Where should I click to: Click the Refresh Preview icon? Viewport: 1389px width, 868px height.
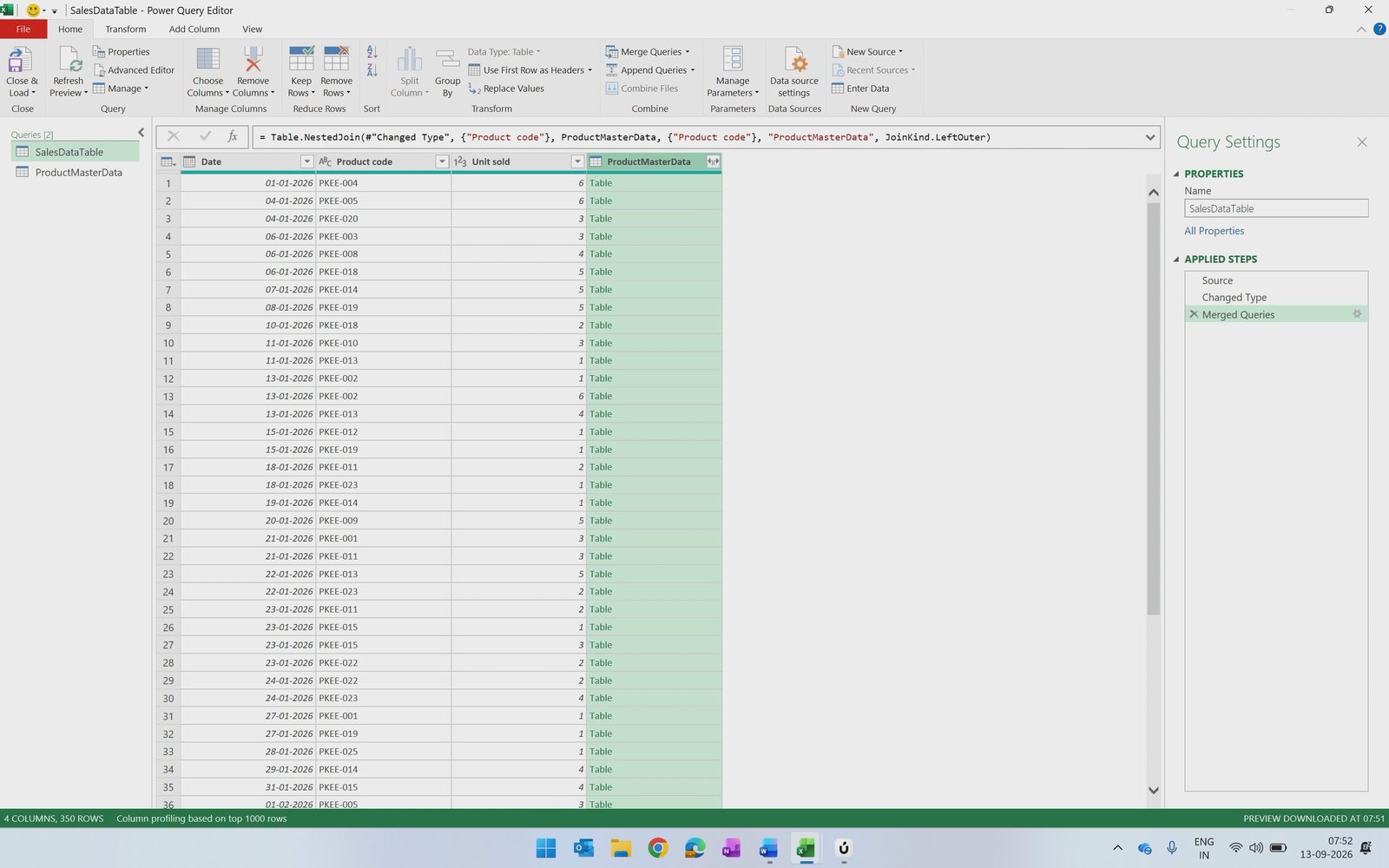tap(69, 59)
